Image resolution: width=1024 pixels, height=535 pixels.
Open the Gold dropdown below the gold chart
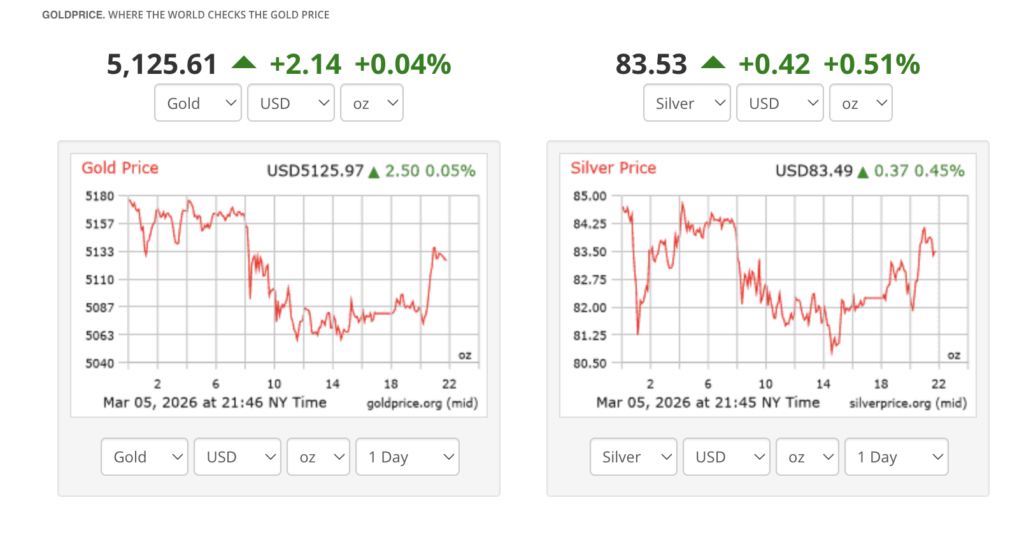[x=144, y=457]
